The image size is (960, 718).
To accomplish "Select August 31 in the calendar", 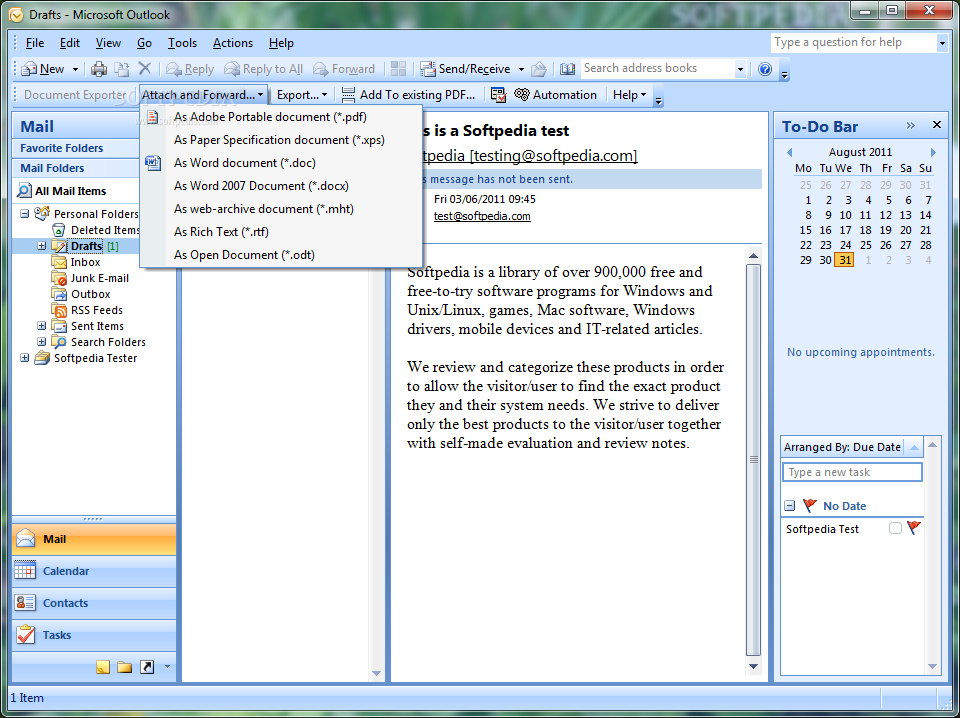I will point(845,260).
